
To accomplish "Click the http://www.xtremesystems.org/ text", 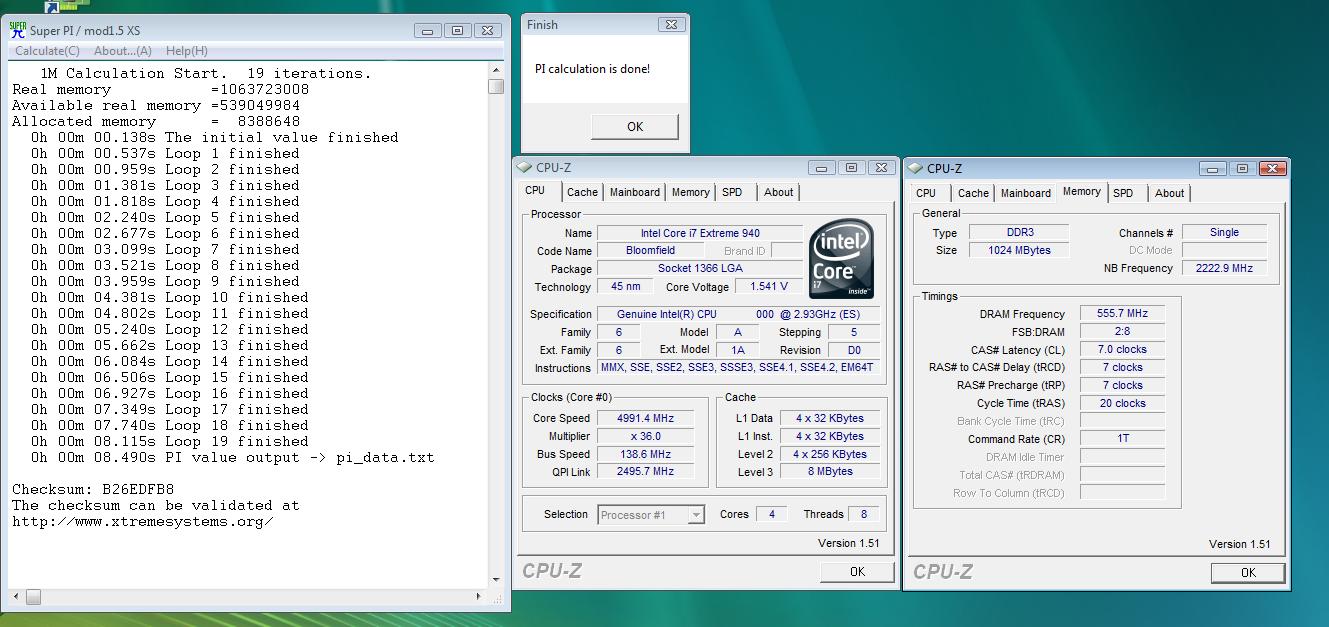I will click(142, 521).
